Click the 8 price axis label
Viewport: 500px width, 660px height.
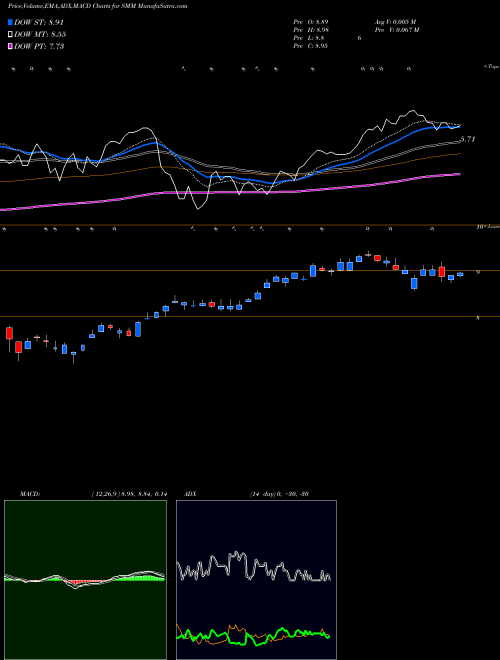tap(478, 318)
